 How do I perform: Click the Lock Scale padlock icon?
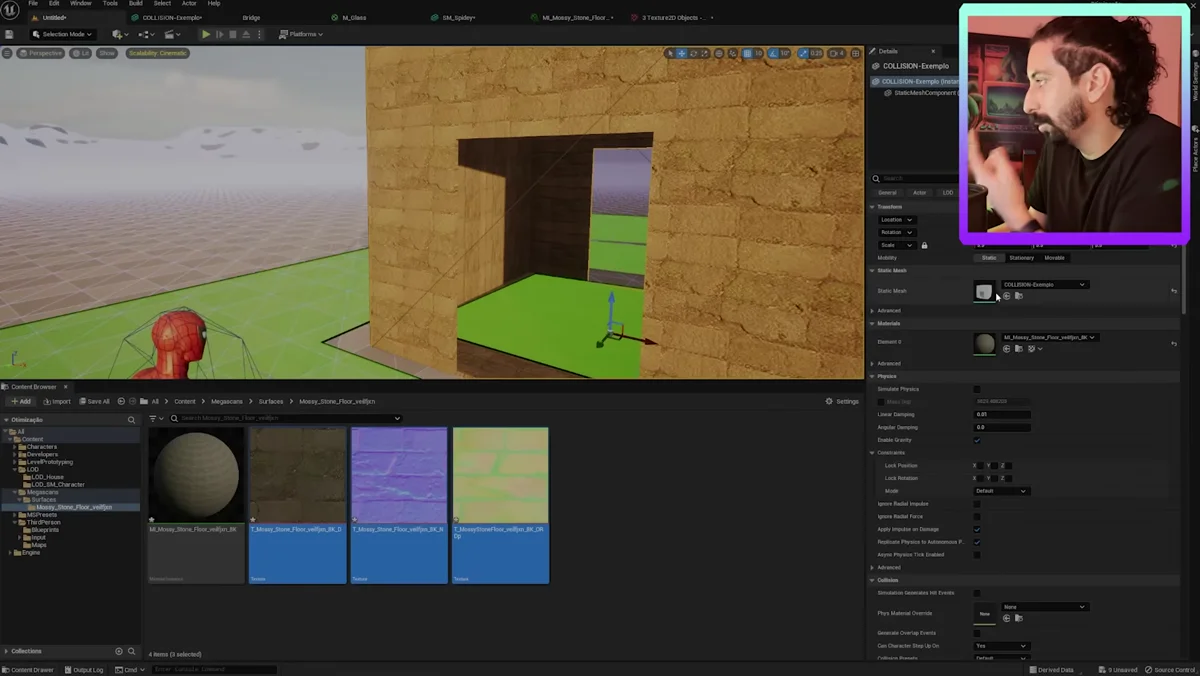(x=924, y=245)
